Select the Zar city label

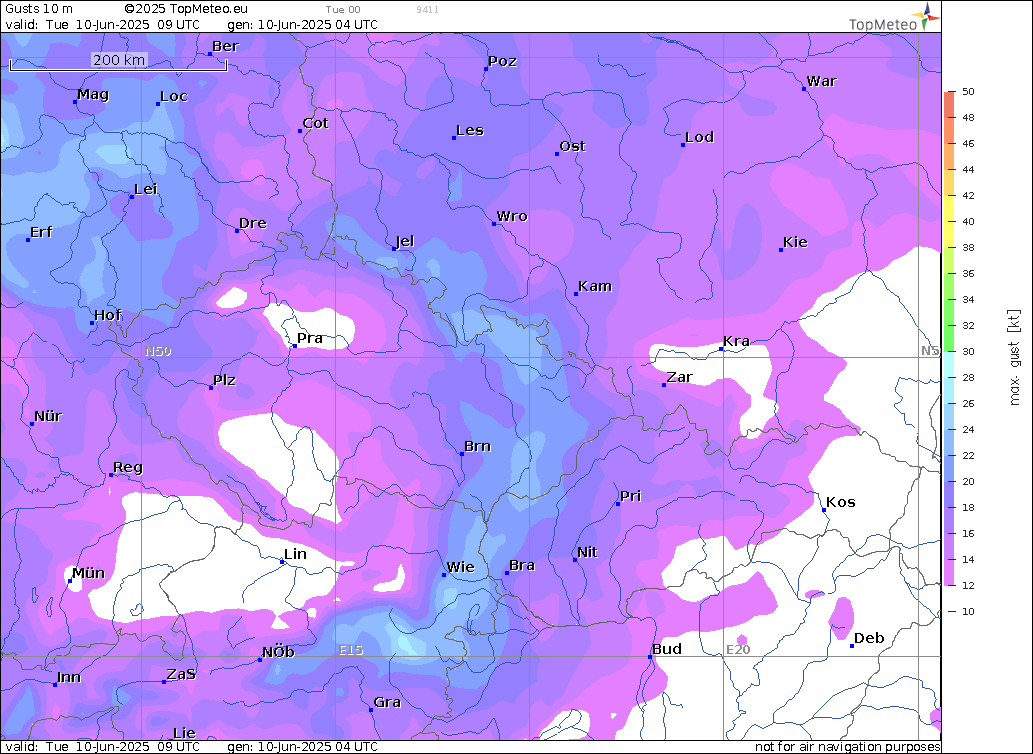(x=679, y=377)
